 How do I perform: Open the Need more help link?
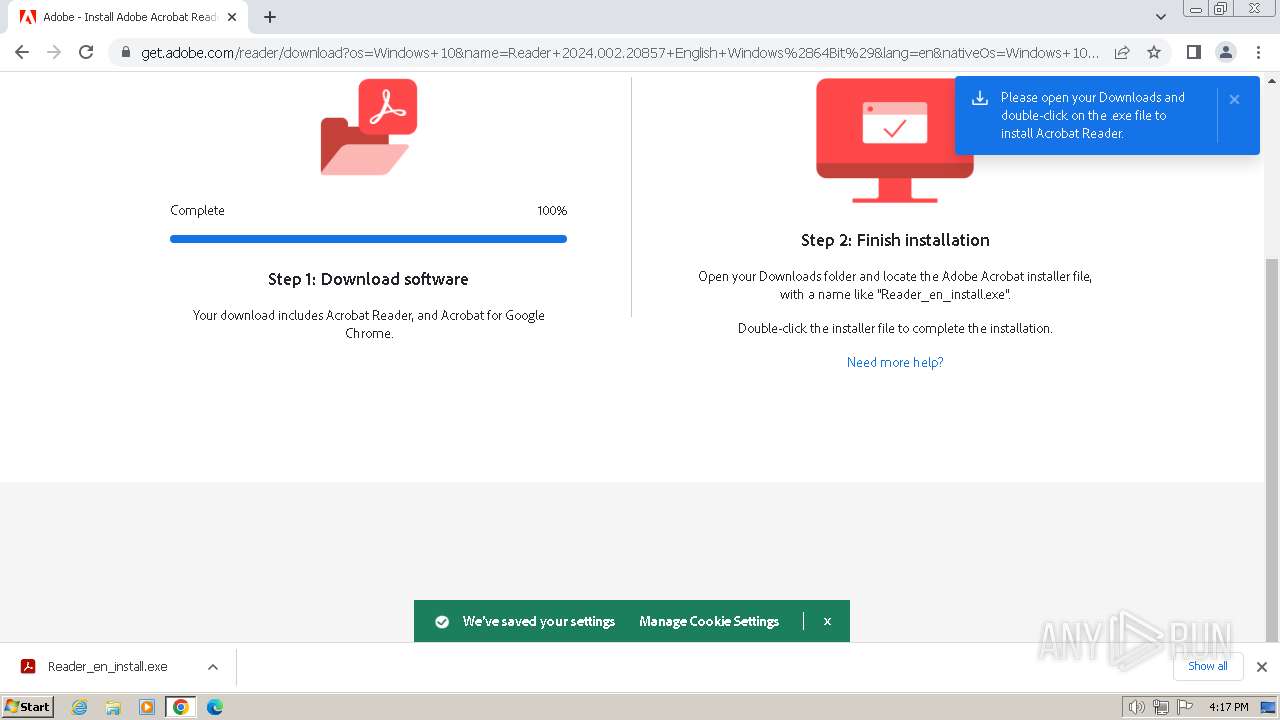coord(895,362)
